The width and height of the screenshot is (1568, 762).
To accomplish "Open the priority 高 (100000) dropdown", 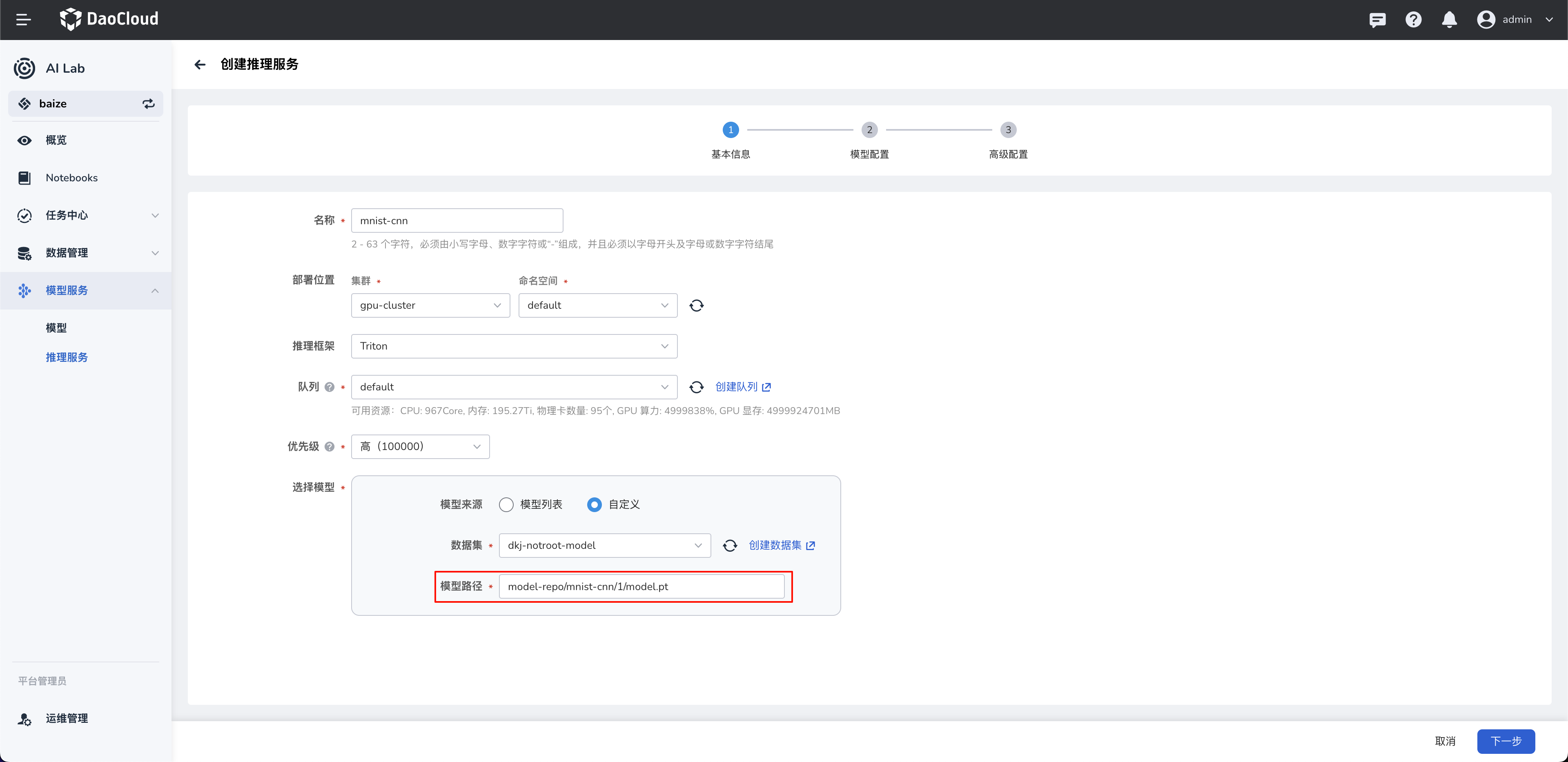I will point(420,447).
